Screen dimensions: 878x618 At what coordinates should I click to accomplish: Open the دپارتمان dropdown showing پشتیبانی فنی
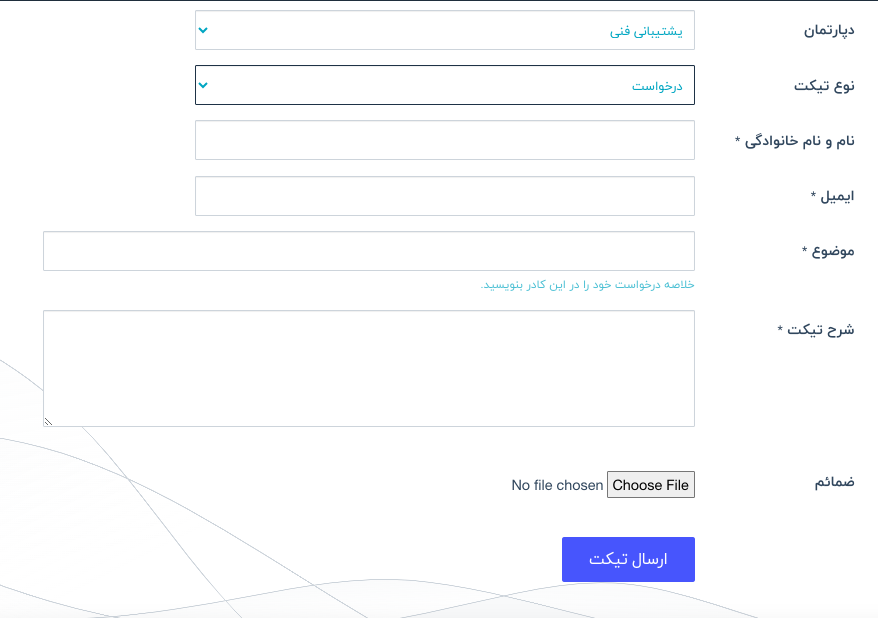coord(444,30)
